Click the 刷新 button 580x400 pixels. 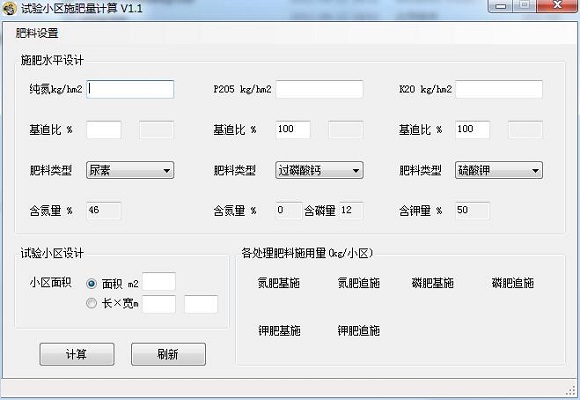pyautogui.click(x=168, y=354)
